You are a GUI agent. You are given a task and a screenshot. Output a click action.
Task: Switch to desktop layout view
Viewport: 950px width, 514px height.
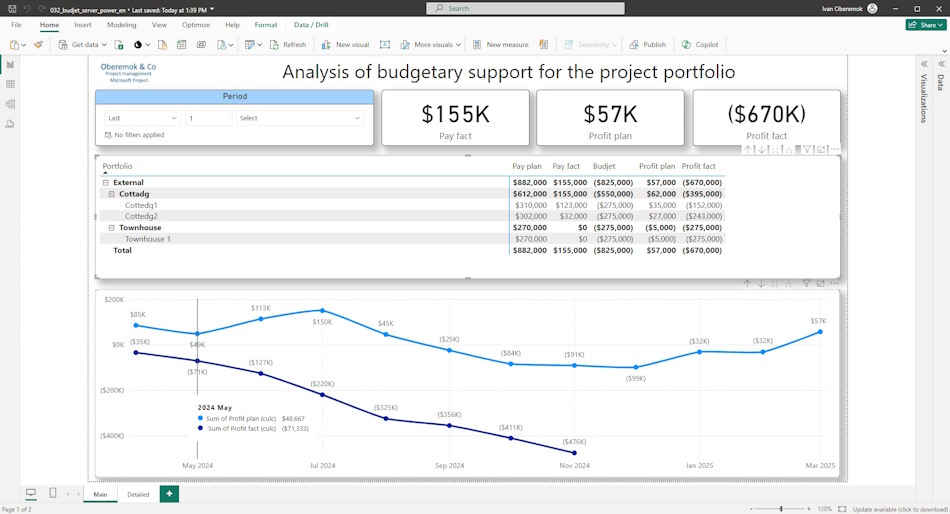click(x=31, y=493)
